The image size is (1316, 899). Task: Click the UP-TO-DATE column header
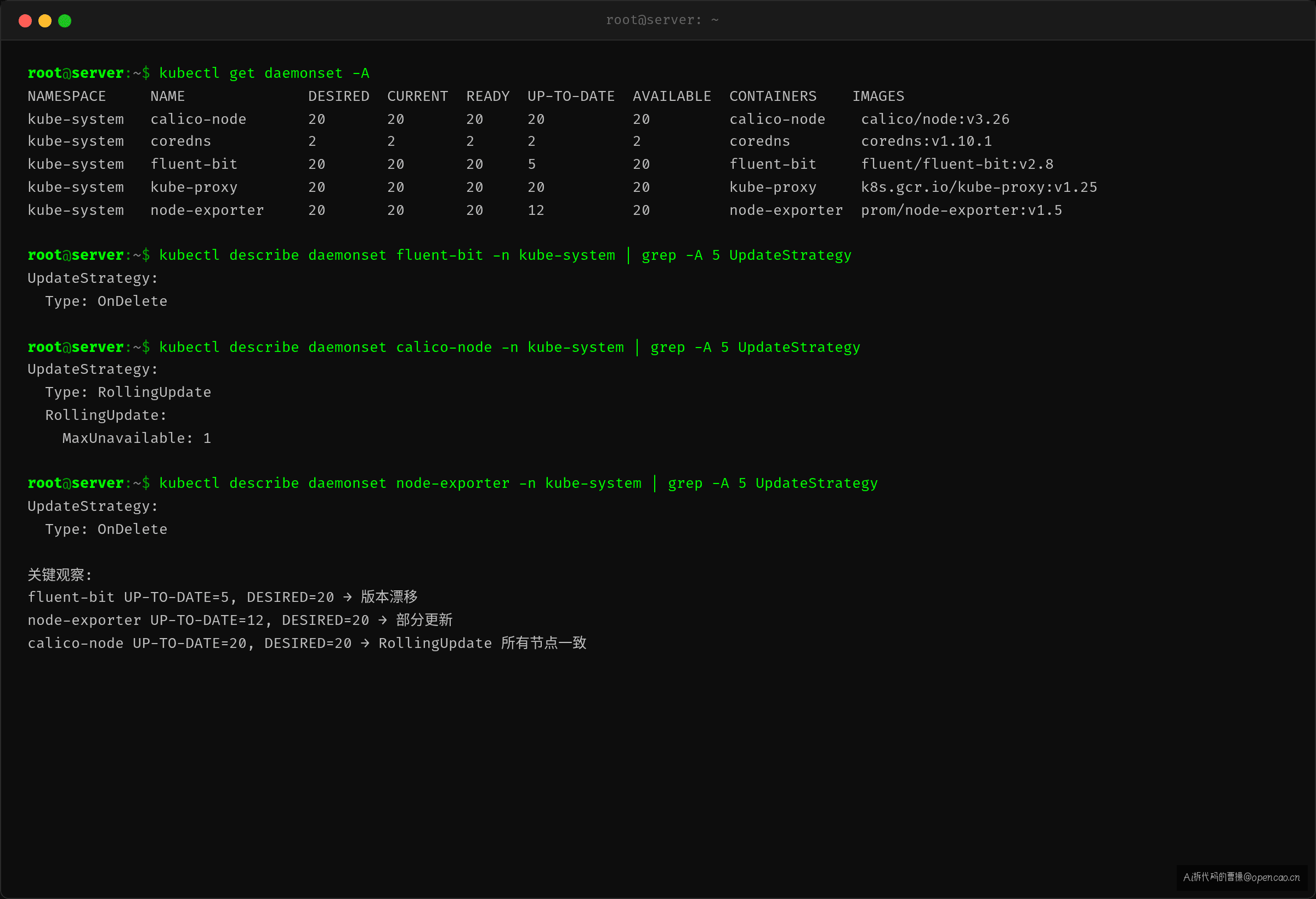click(571, 96)
